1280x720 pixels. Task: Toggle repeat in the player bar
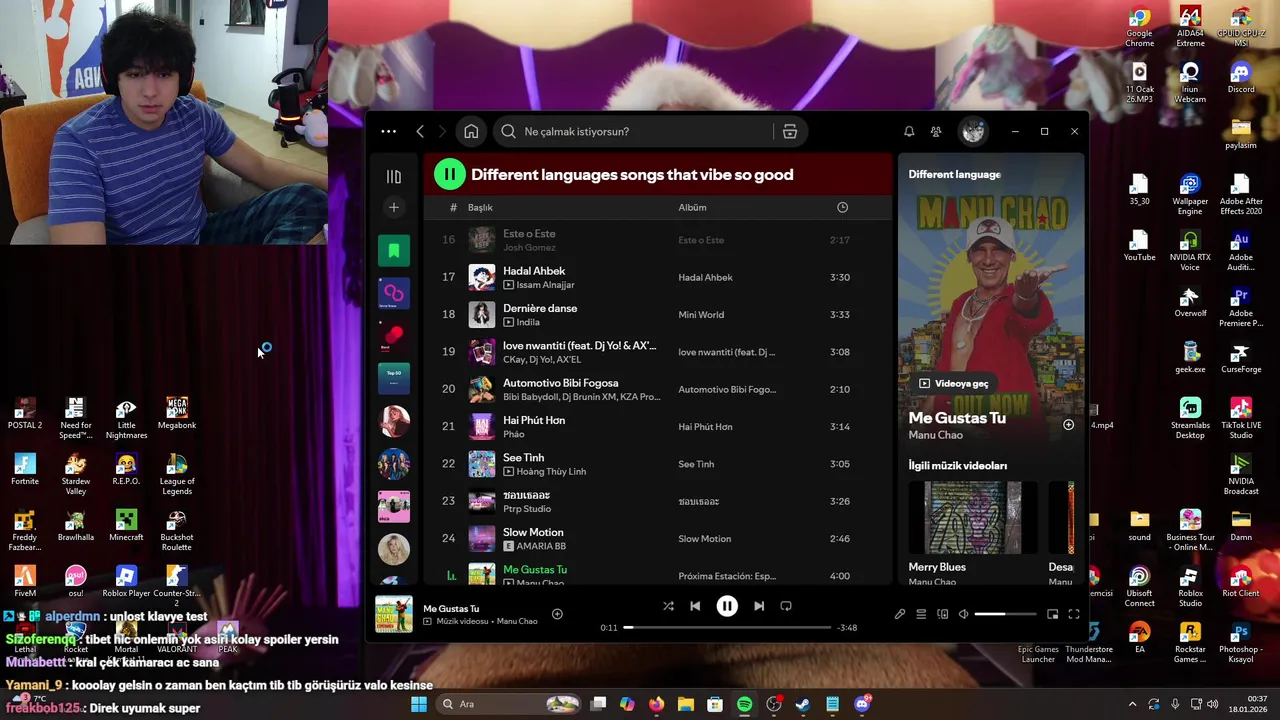coord(786,606)
